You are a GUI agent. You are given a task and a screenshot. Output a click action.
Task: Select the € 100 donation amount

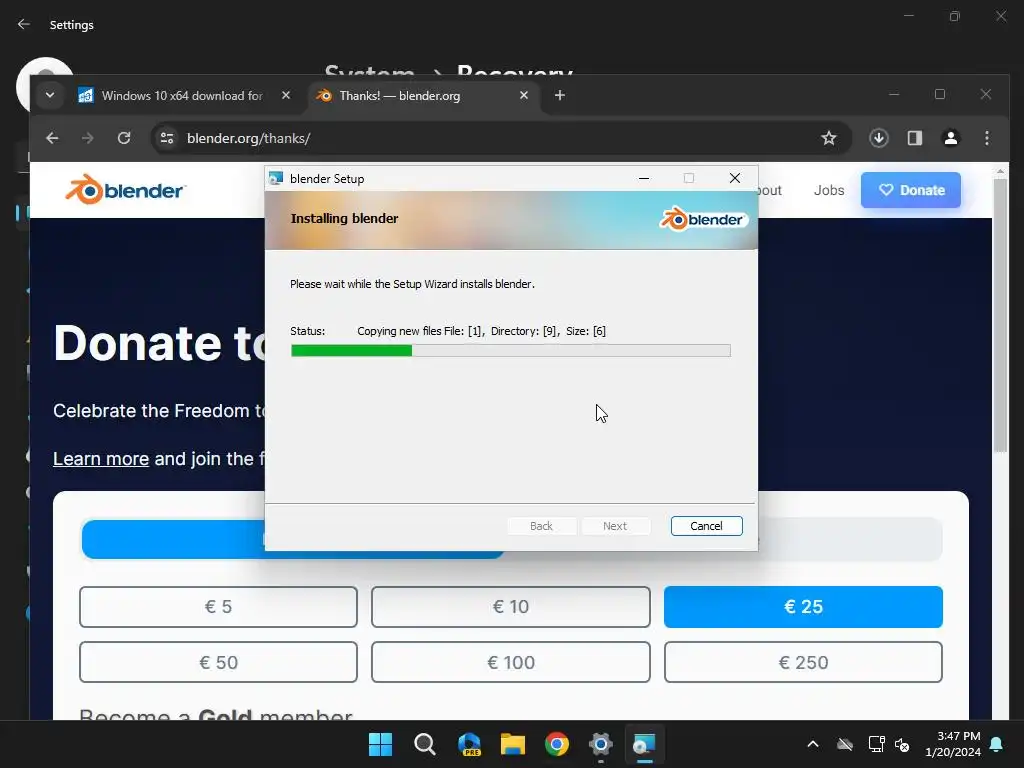pos(511,662)
